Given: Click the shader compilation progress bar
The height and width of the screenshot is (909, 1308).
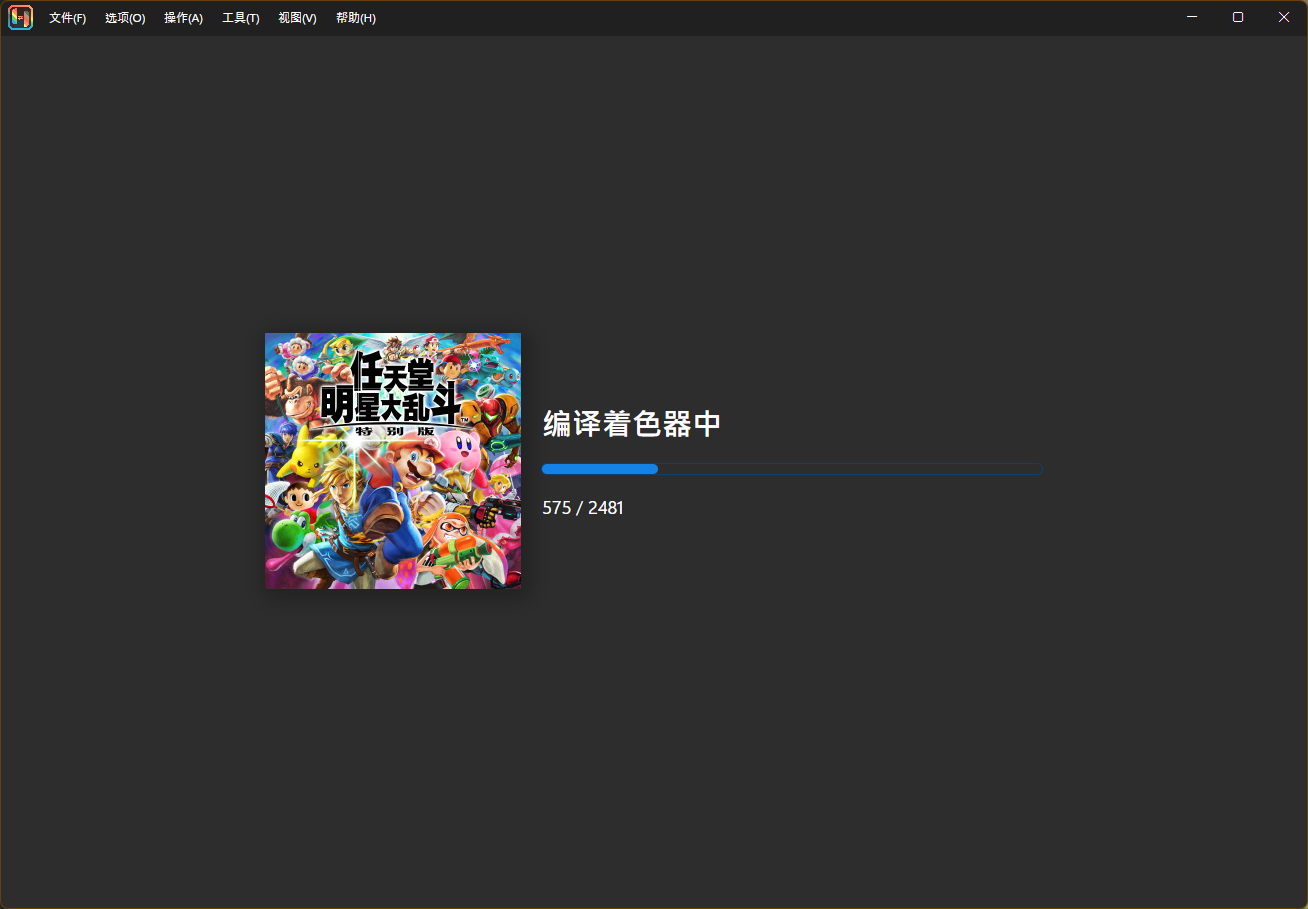Looking at the screenshot, I should (792, 469).
